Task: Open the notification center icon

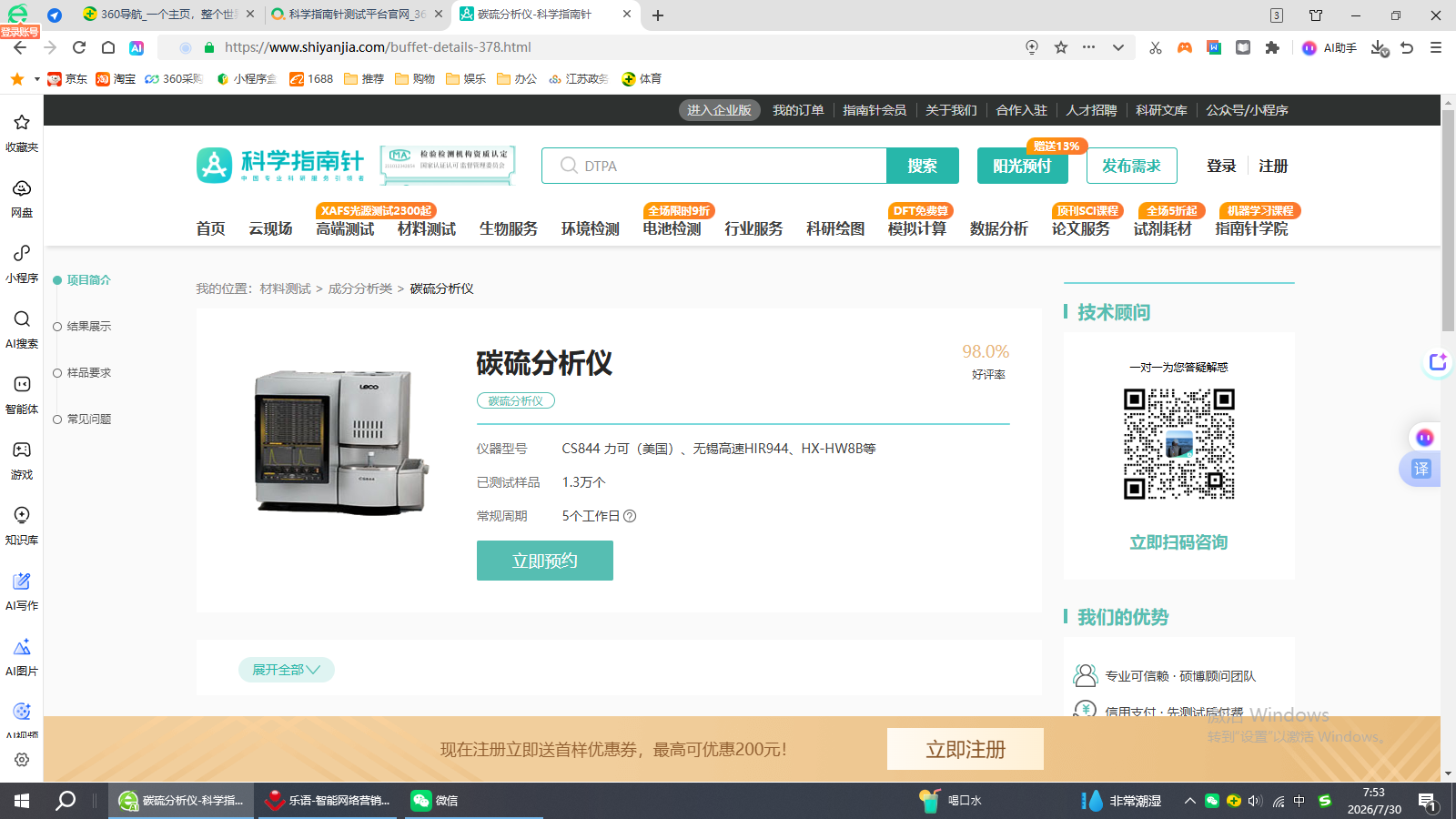Action: (1428, 801)
